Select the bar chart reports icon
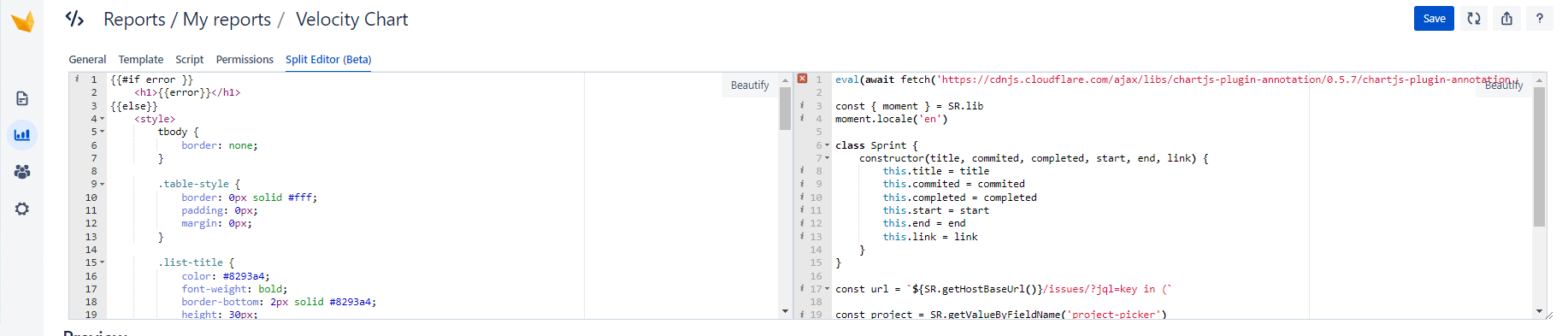Screen dimensions: 1568x336 click(x=22, y=135)
